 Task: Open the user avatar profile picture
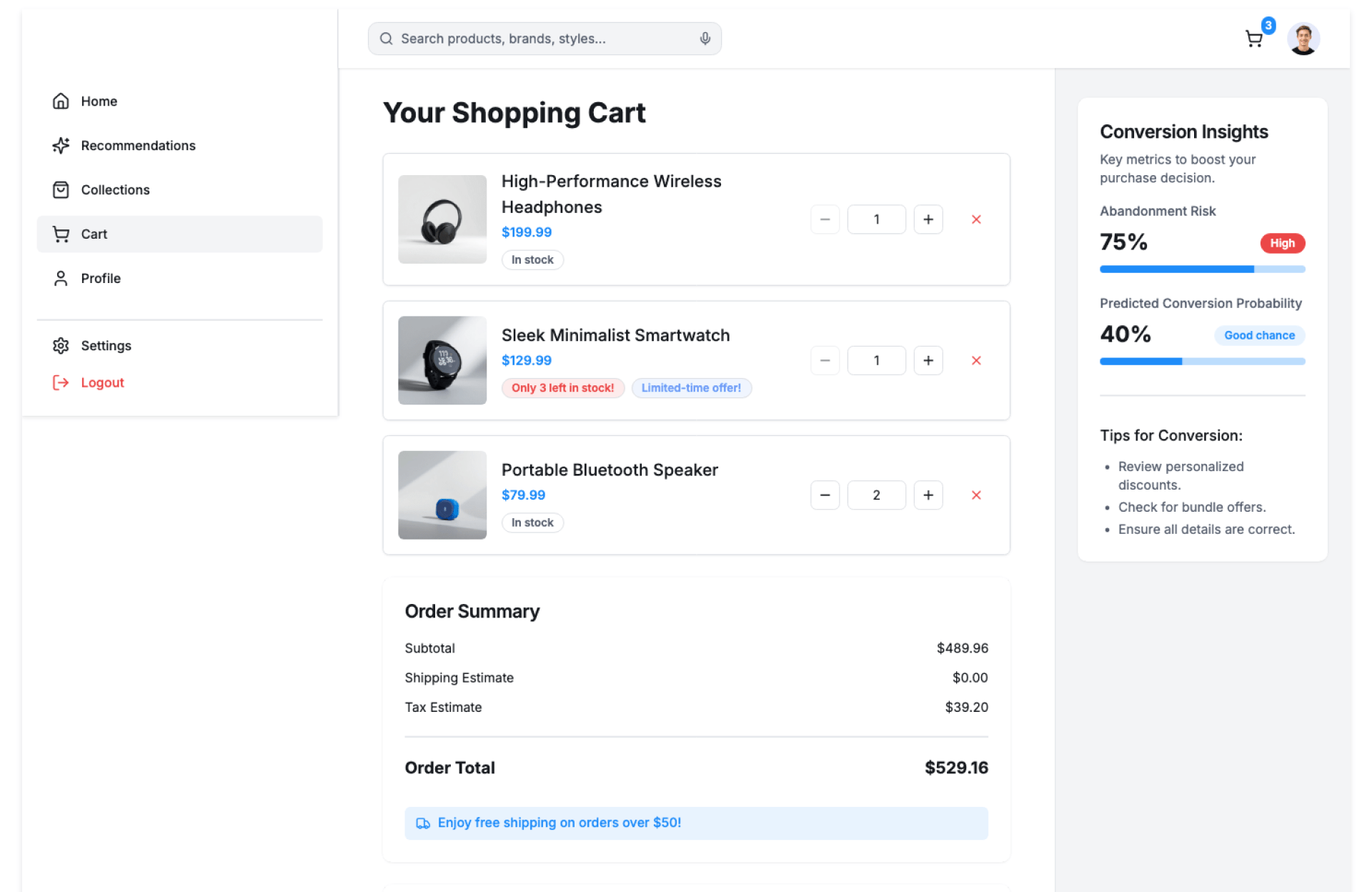point(1303,39)
